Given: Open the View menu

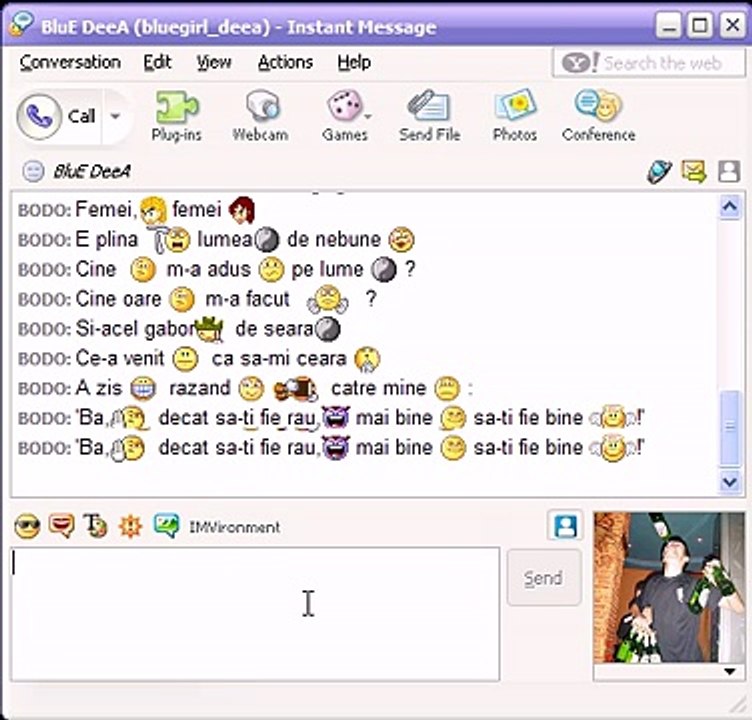Looking at the screenshot, I should coord(214,62).
